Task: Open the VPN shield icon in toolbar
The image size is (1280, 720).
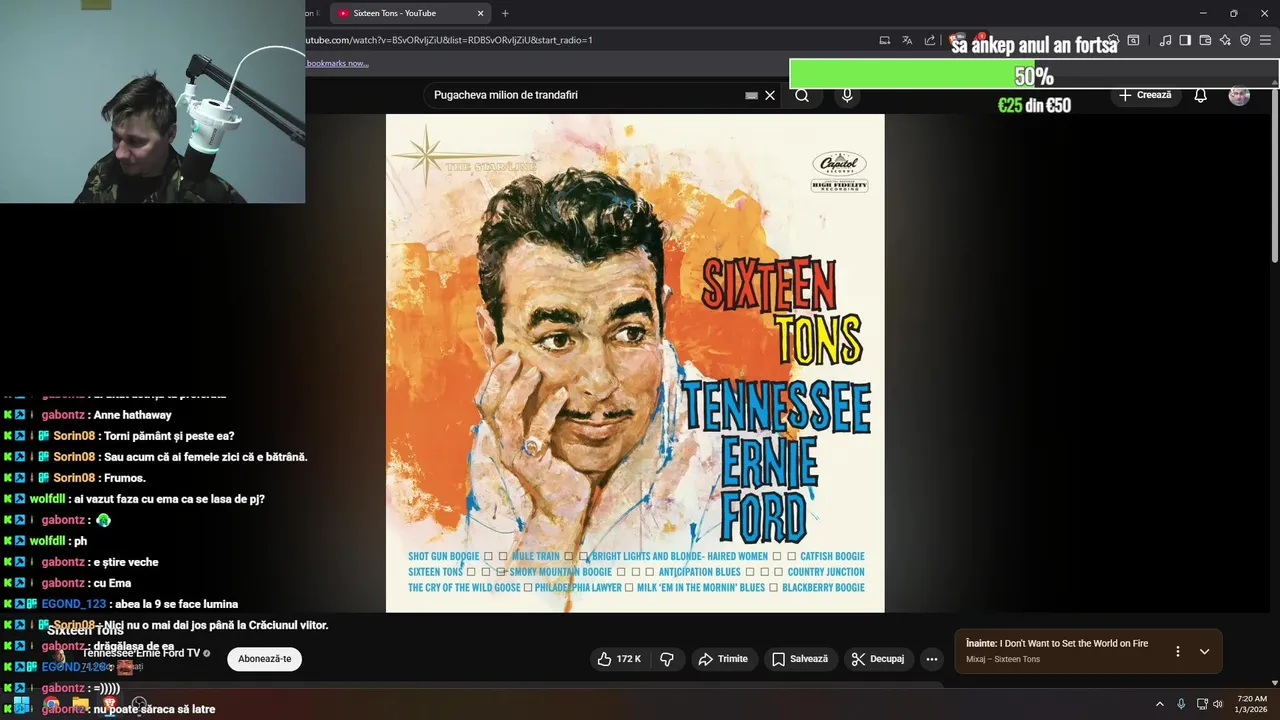Action: (x=1245, y=40)
